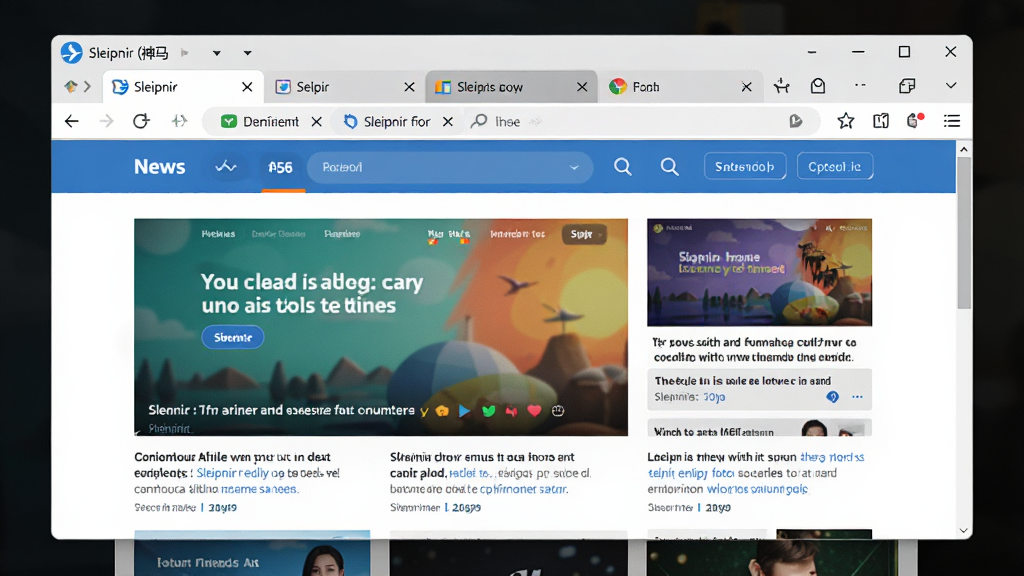The height and width of the screenshot is (576, 1024).
Task: Click the trend line icon beside News
Action: [226, 167]
